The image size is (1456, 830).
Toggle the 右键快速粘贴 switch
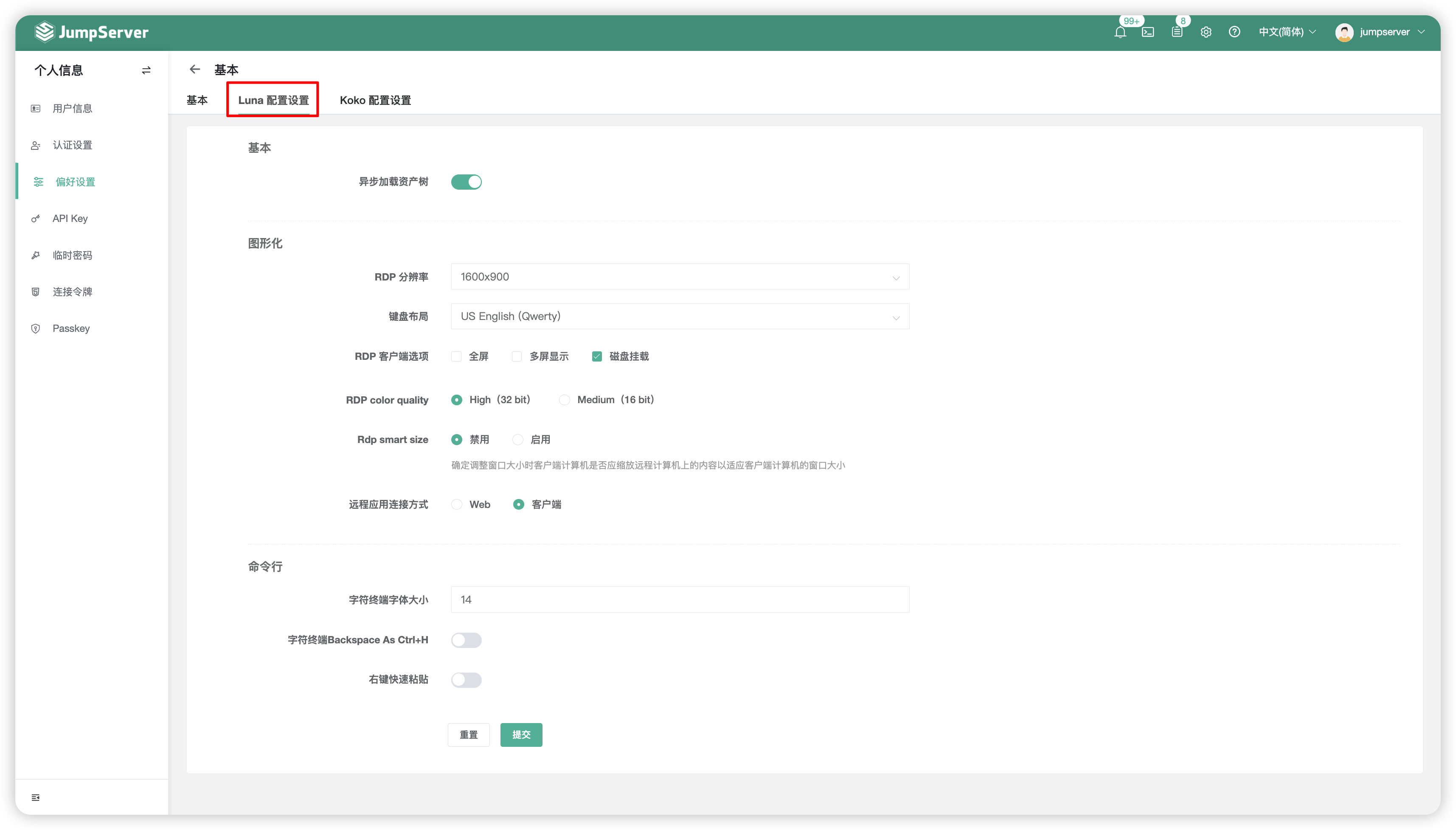tap(467, 679)
